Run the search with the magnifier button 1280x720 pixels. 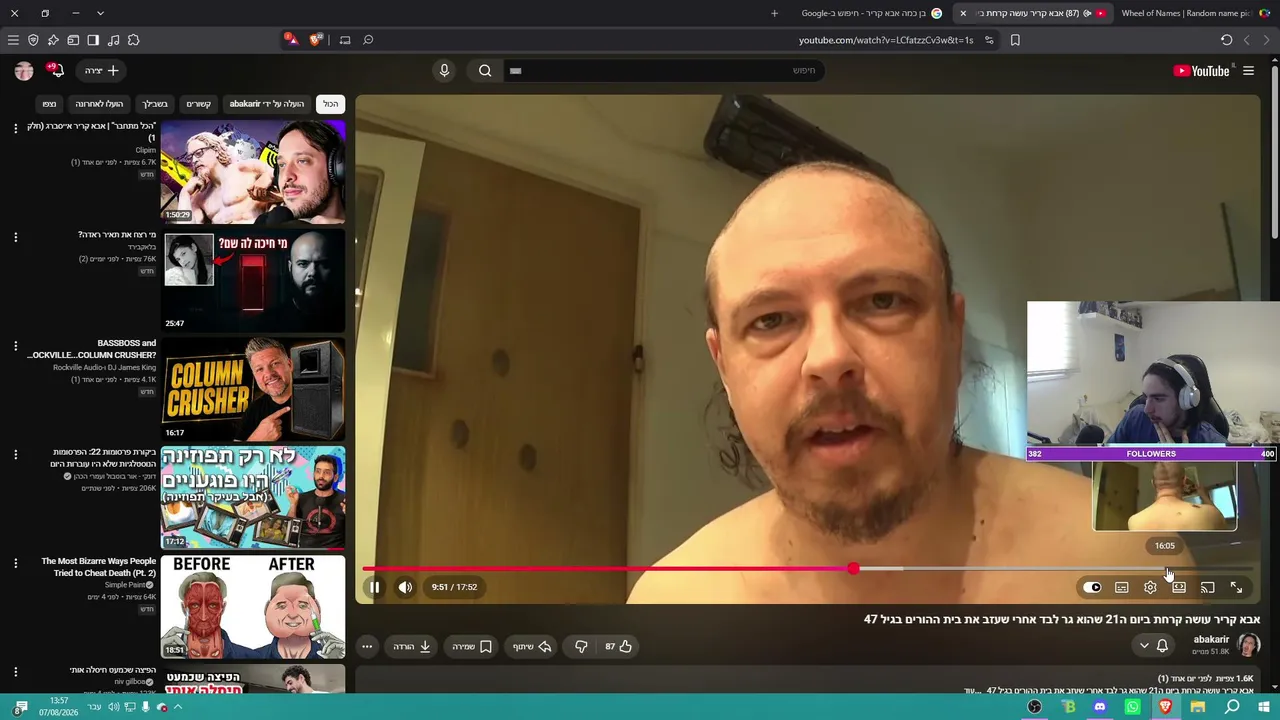point(485,70)
